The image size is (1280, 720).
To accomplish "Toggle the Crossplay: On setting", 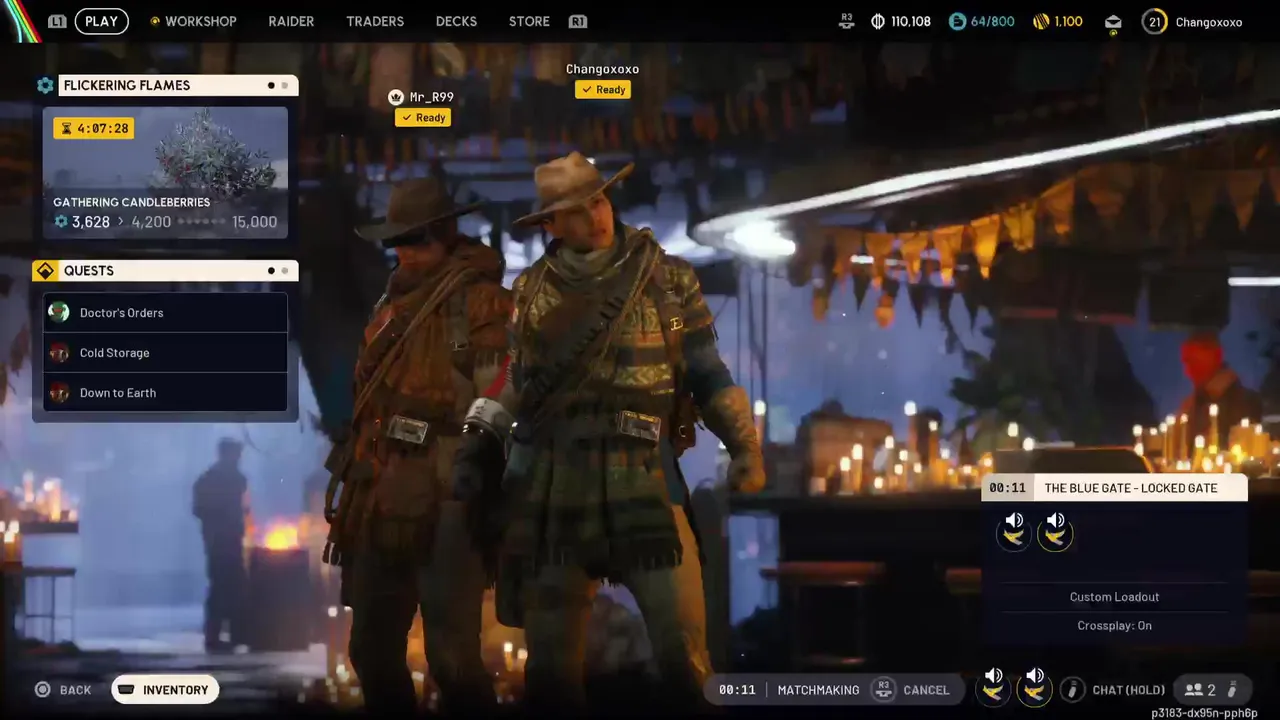I will coord(1114,626).
